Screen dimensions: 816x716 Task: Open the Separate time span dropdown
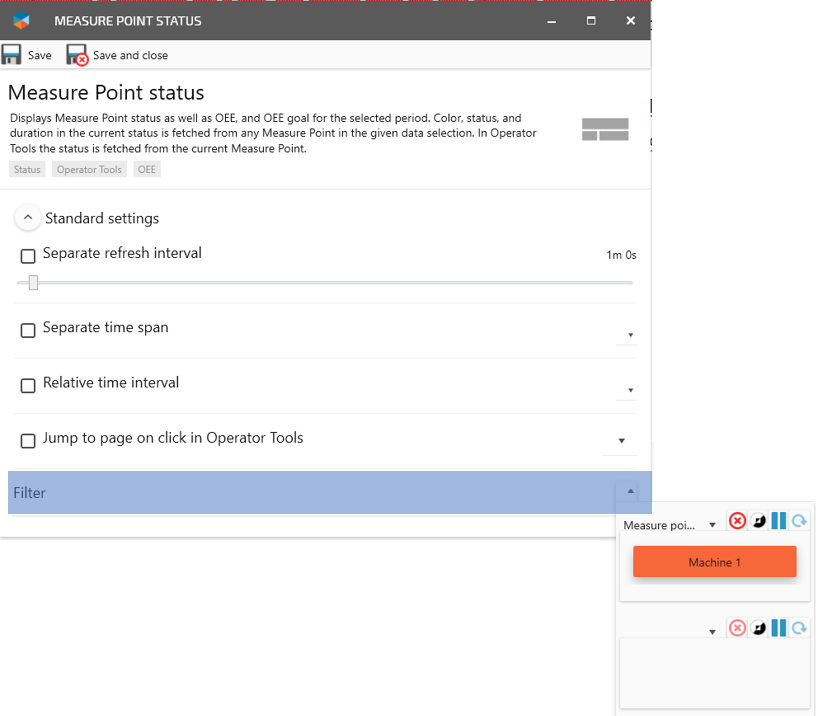(x=630, y=335)
